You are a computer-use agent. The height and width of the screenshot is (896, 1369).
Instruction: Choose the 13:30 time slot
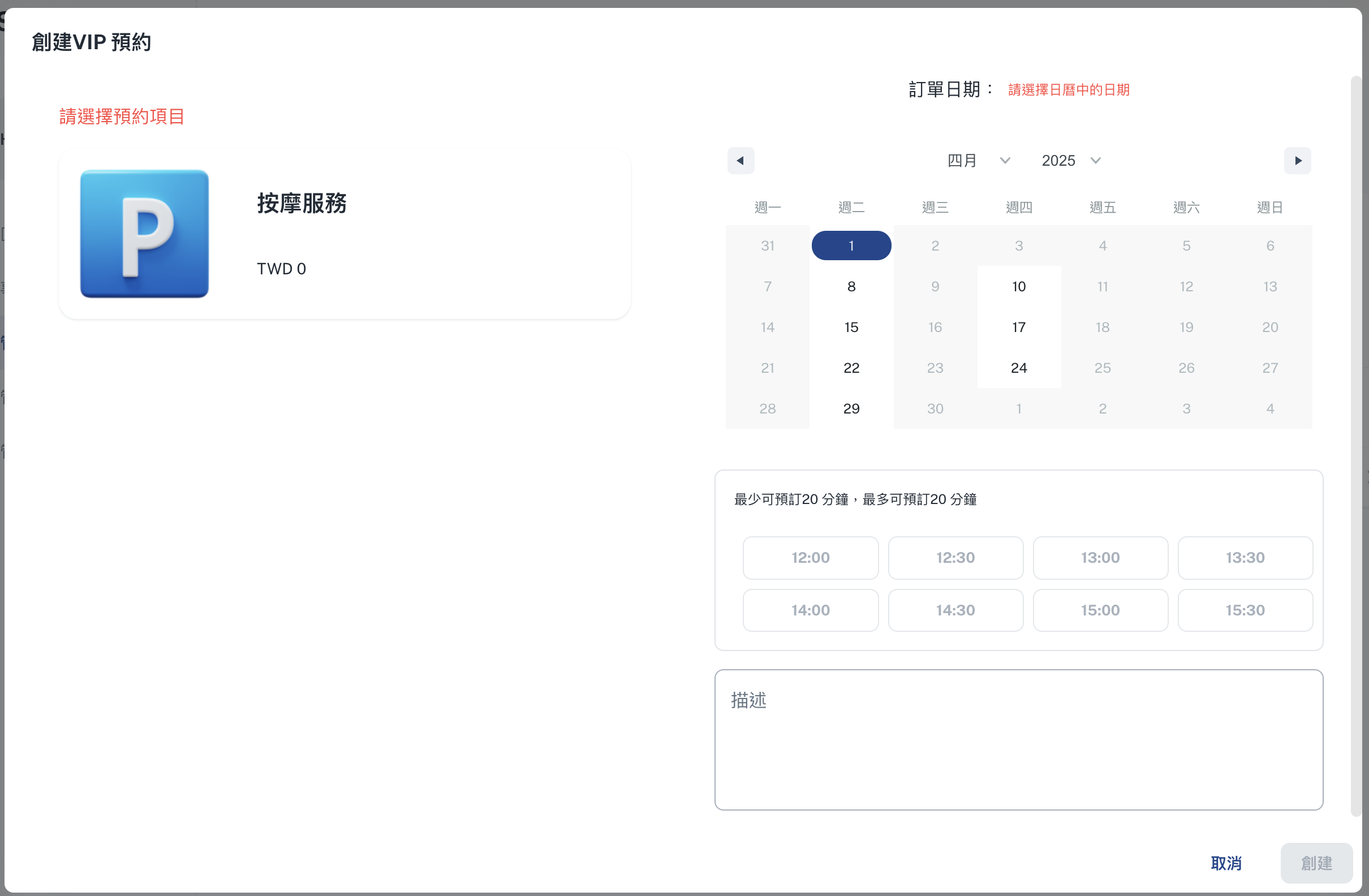pyautogui.click(x=1244, y=557)
